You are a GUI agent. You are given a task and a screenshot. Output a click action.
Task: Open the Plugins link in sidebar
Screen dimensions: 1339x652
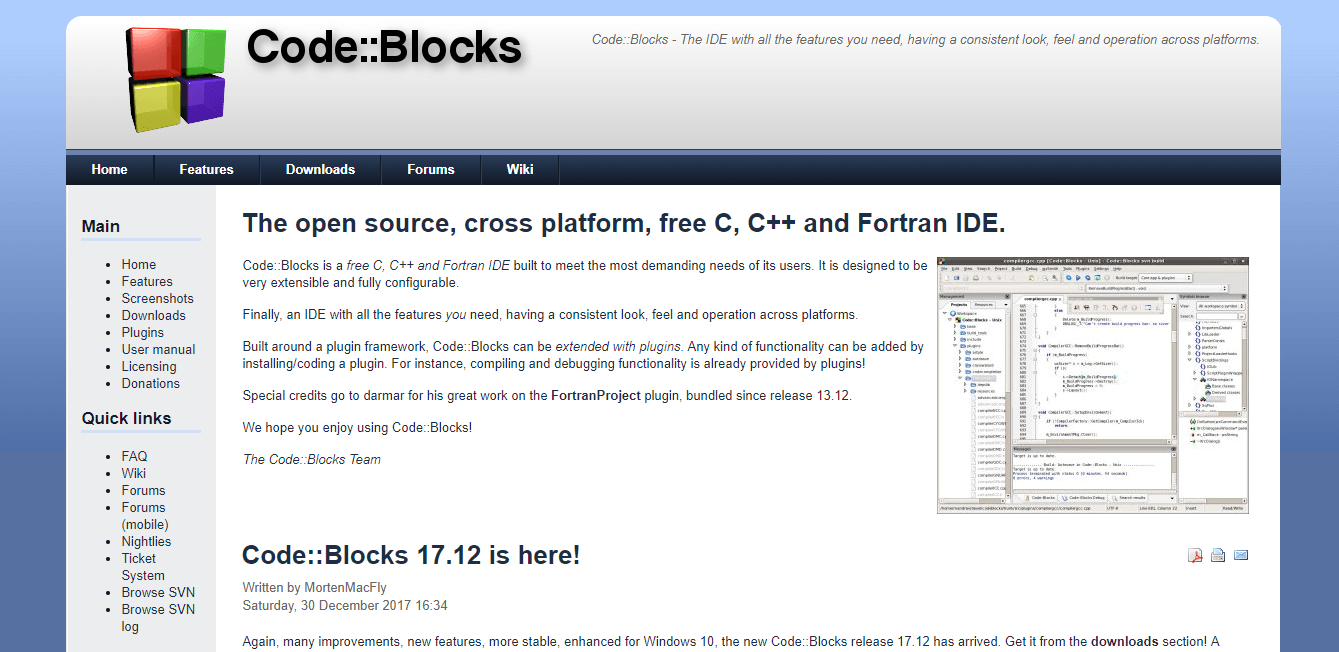[x=142, y=332]
